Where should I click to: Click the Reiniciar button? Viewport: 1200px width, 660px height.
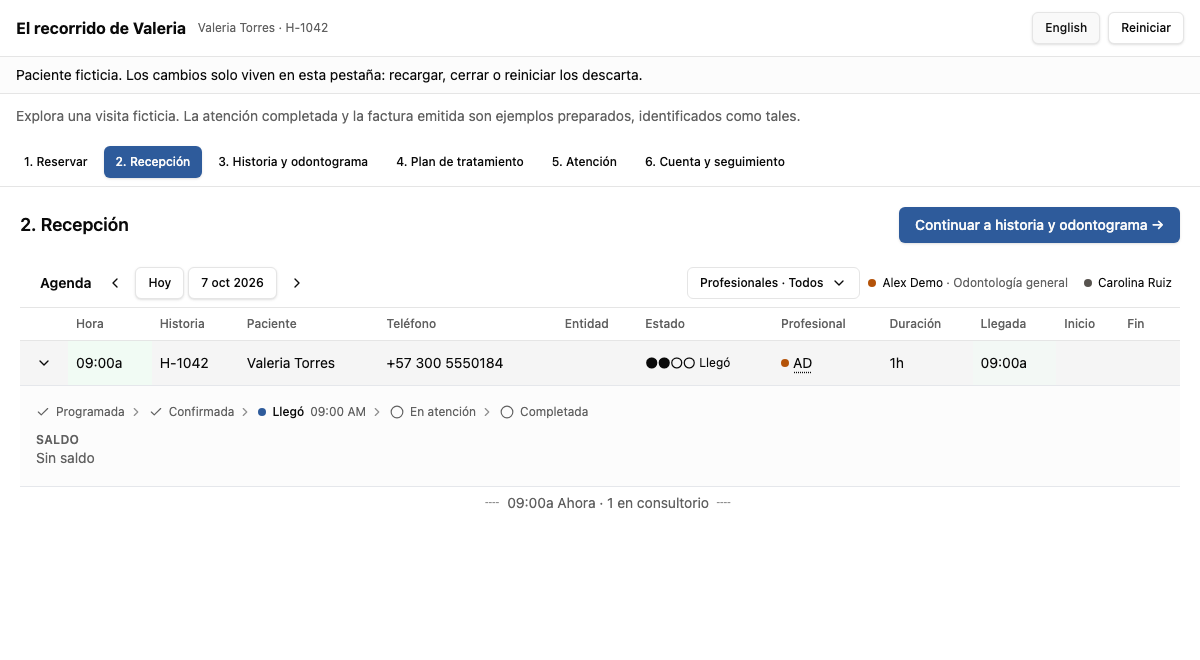click(1146, 28)
